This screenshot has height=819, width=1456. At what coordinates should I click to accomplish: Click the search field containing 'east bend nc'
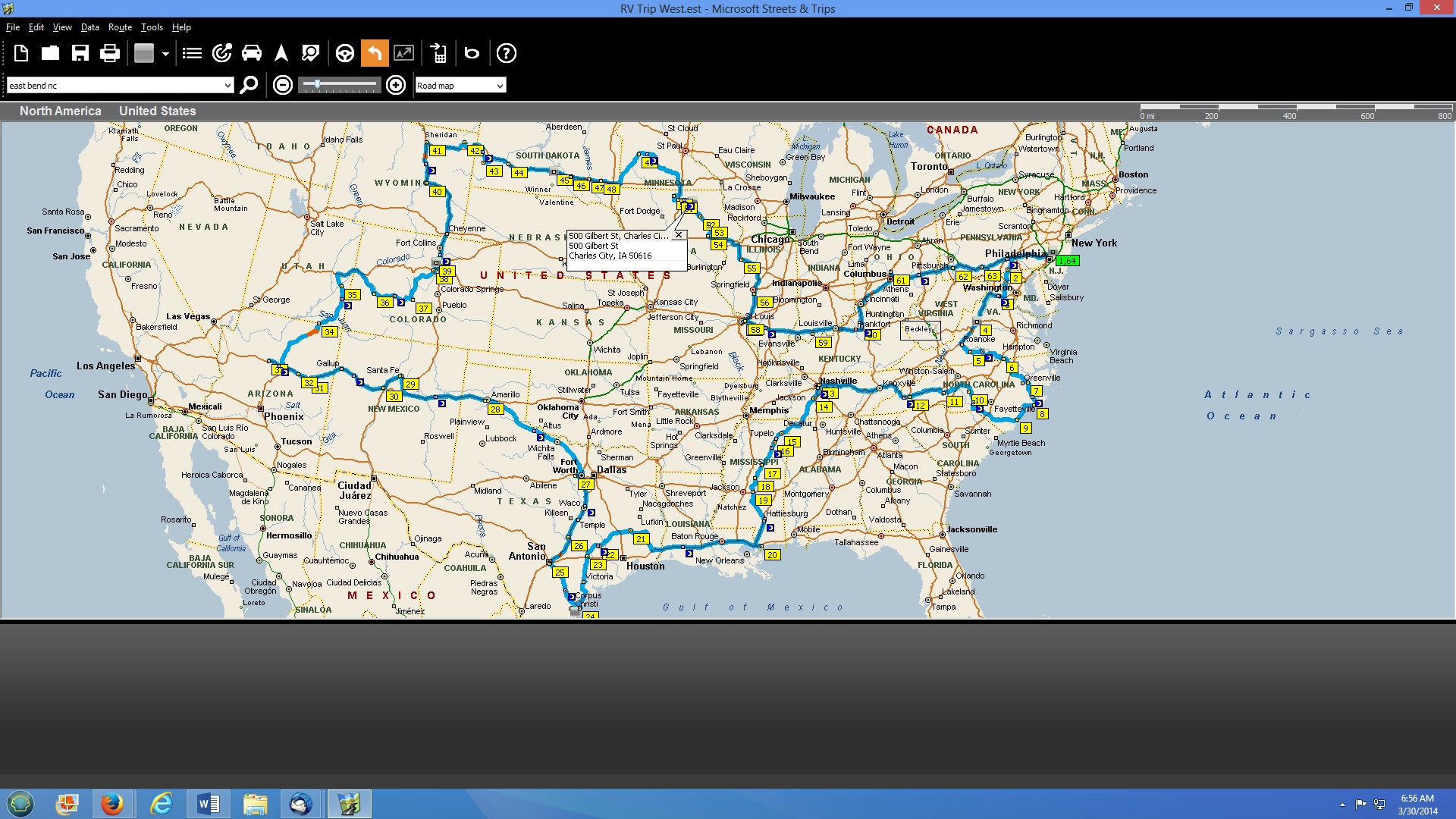pos(114,86)
